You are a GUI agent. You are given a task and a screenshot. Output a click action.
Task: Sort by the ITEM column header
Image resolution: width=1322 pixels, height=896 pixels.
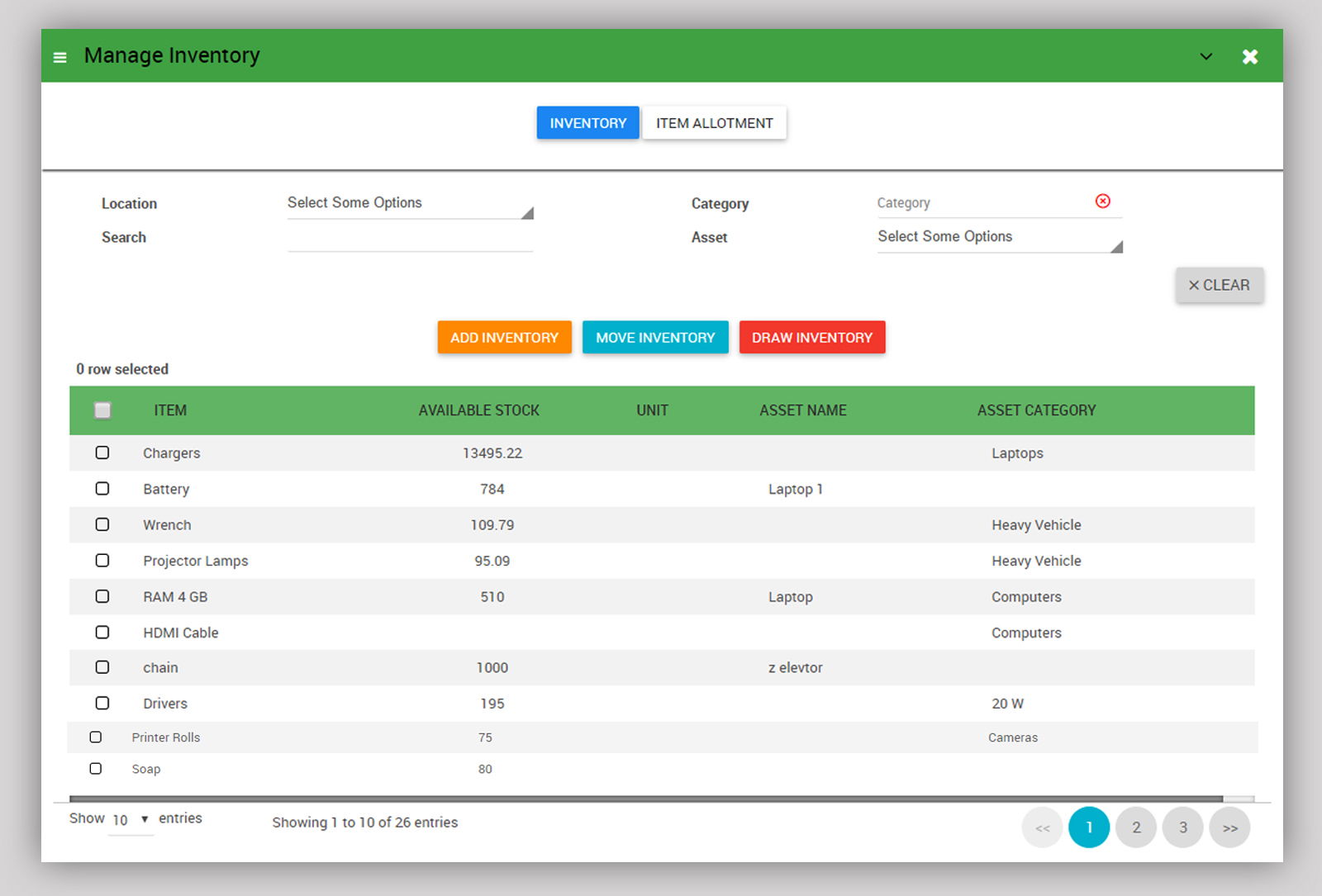click(170, 410)
